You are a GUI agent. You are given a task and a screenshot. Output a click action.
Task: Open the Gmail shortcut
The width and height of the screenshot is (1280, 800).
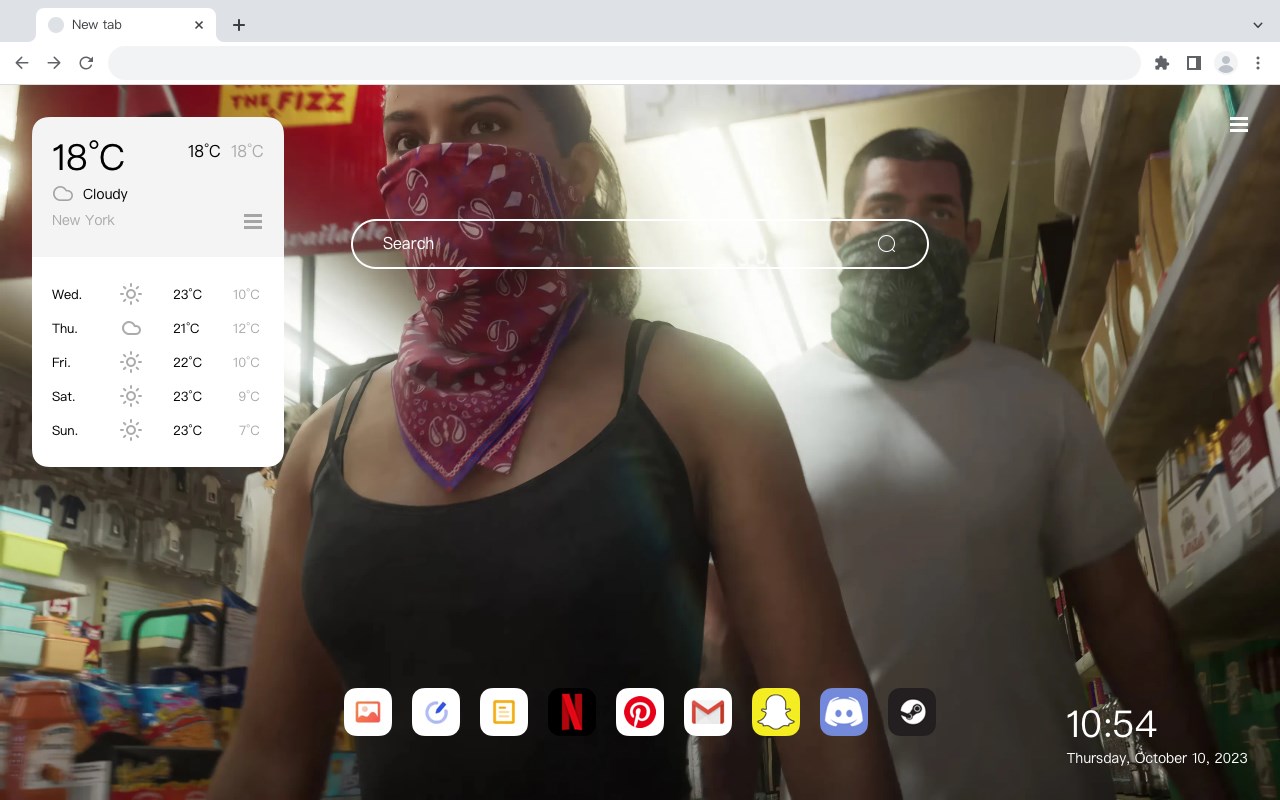(708, 712)
